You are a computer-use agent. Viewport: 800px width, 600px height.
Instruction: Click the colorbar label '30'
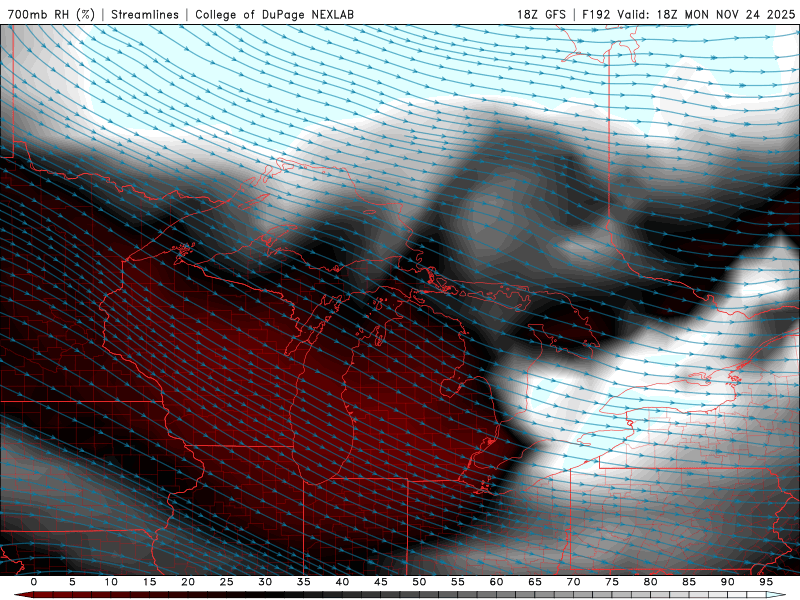[x=265, y=582]
